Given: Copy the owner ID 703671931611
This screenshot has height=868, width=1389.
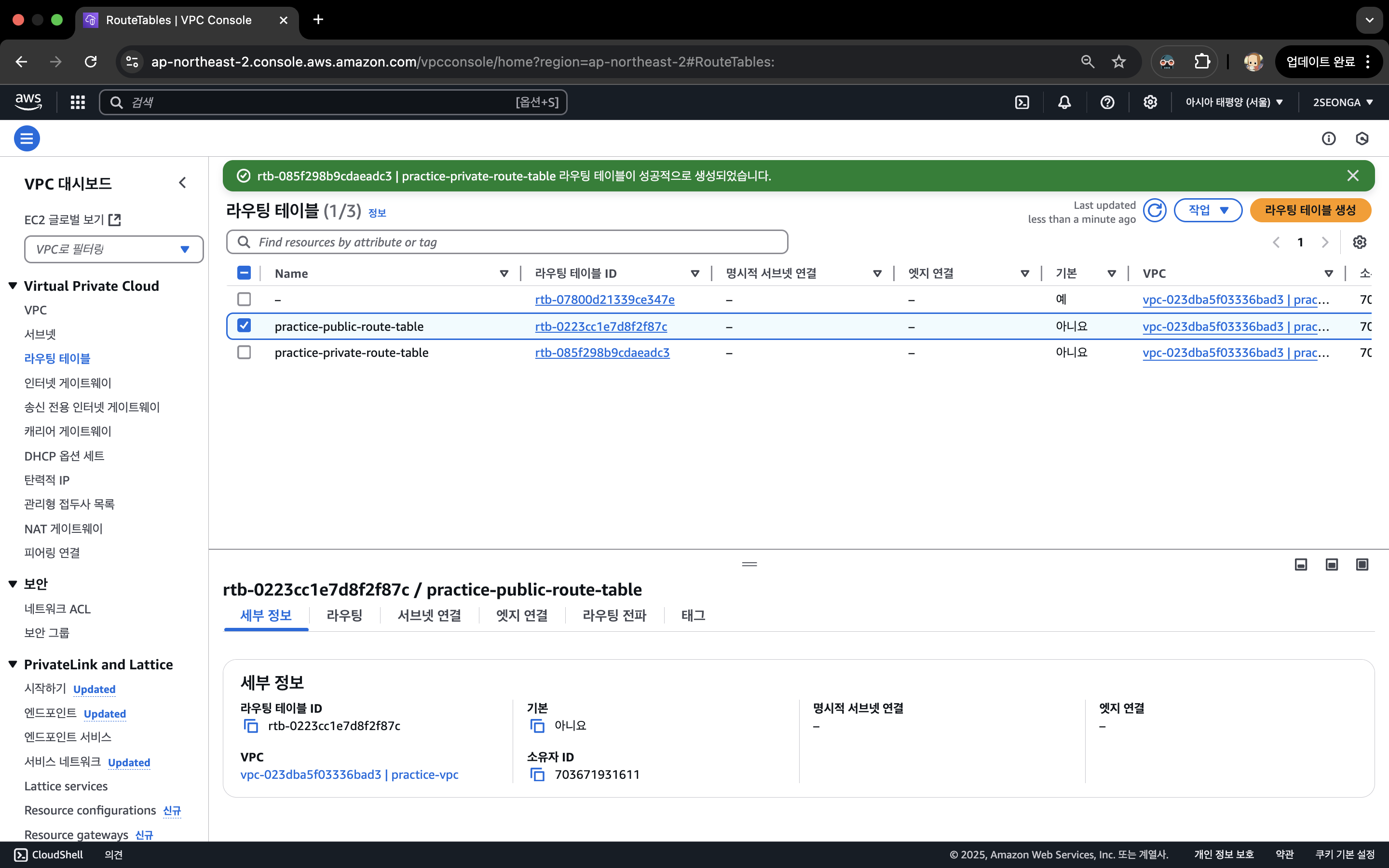Looking at the screenshot, I should click(537, 775).
